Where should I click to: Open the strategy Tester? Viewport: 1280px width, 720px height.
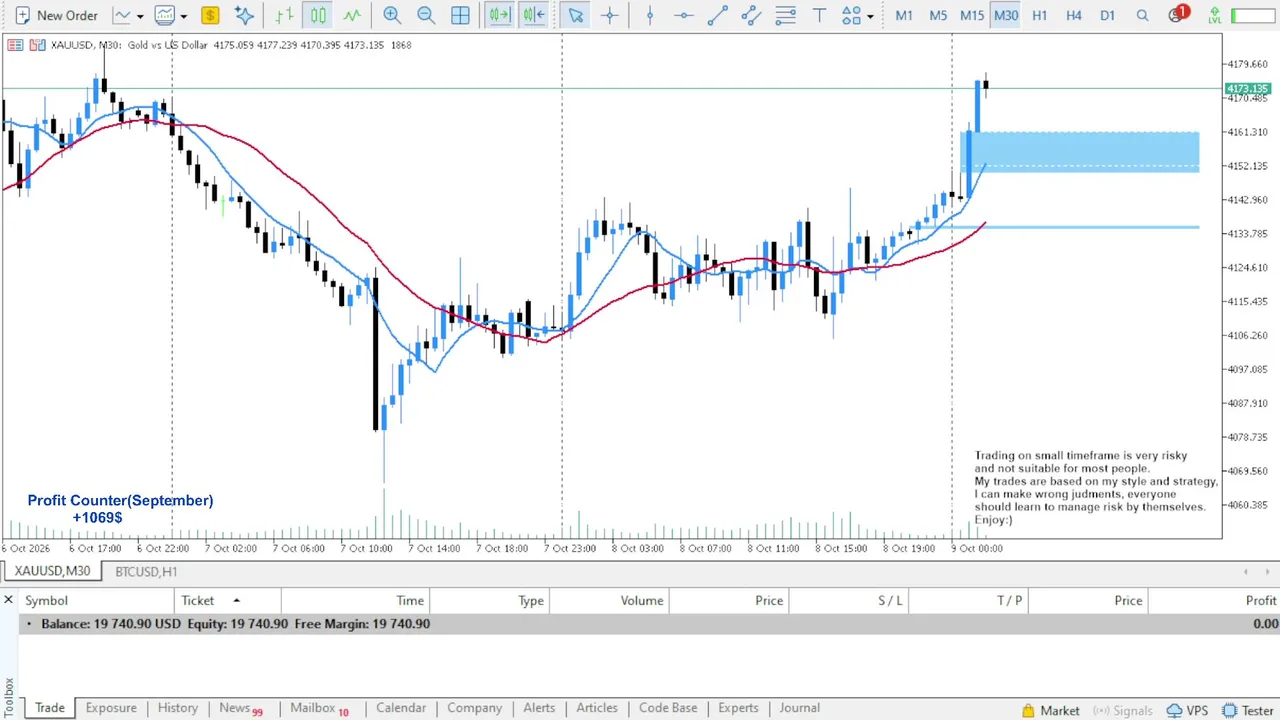click(x=1248, y=710)
